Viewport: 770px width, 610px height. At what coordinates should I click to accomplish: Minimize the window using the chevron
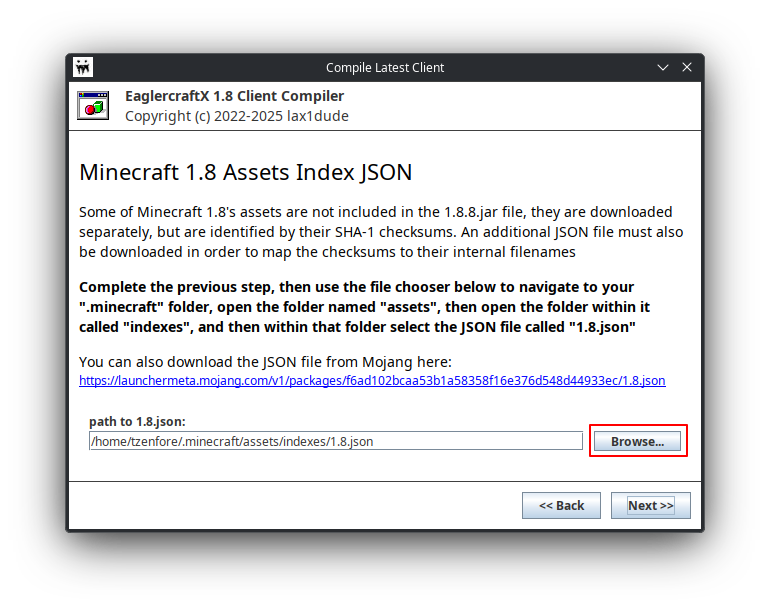point(663,67)
